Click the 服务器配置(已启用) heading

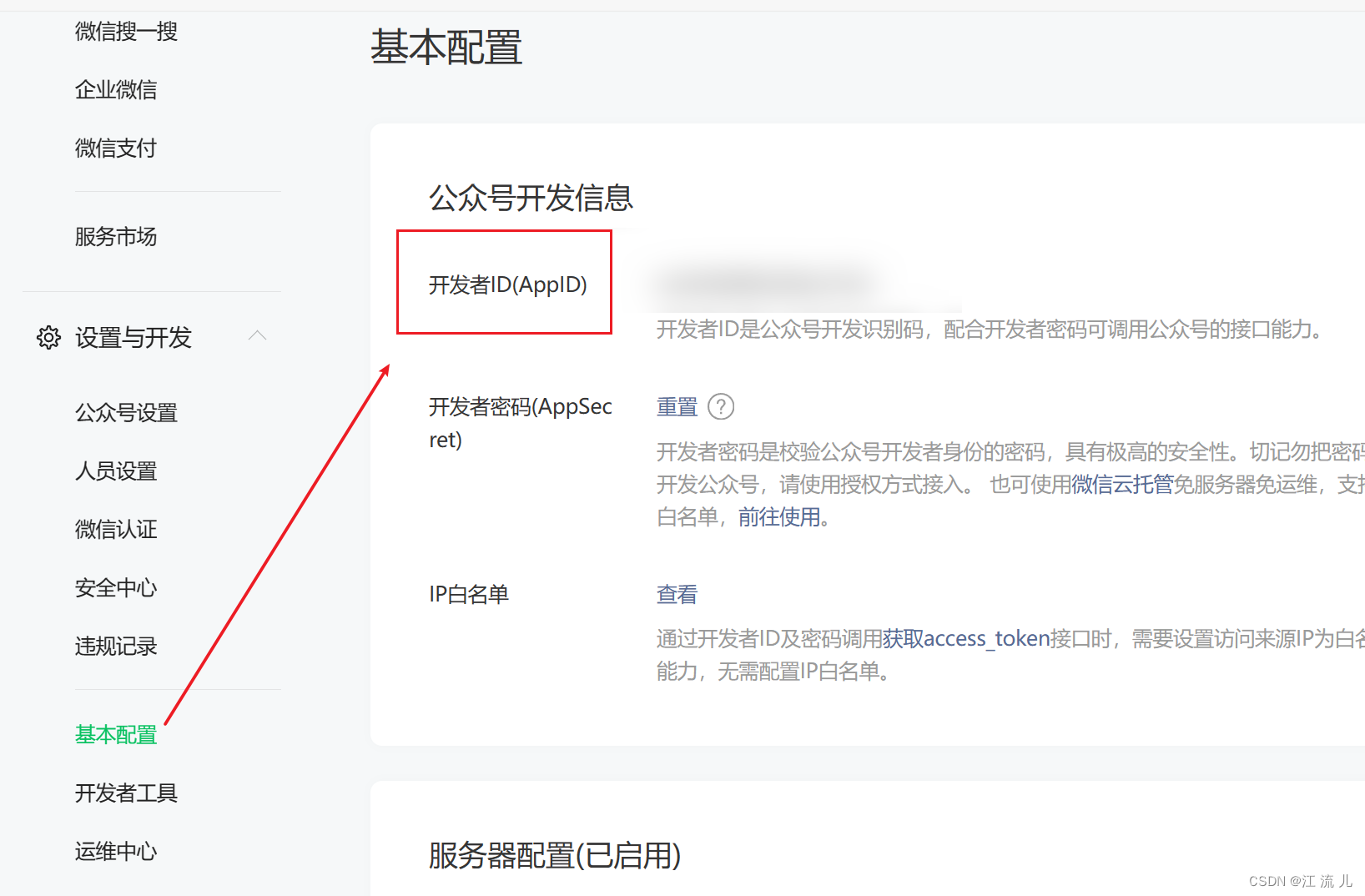pos(555,856)
